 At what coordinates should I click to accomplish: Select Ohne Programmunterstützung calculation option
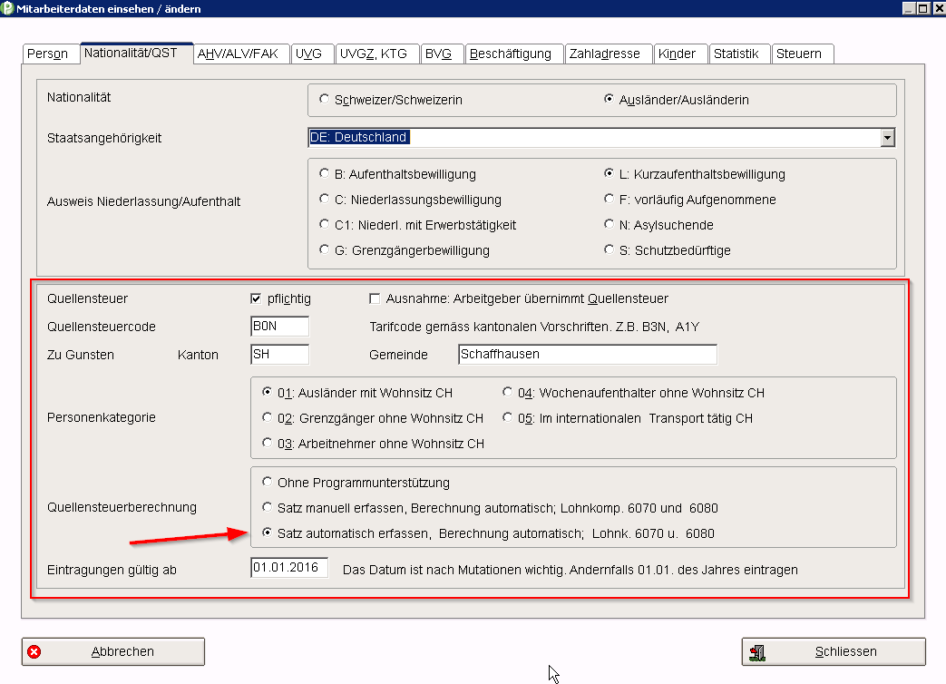click(267, 483)
